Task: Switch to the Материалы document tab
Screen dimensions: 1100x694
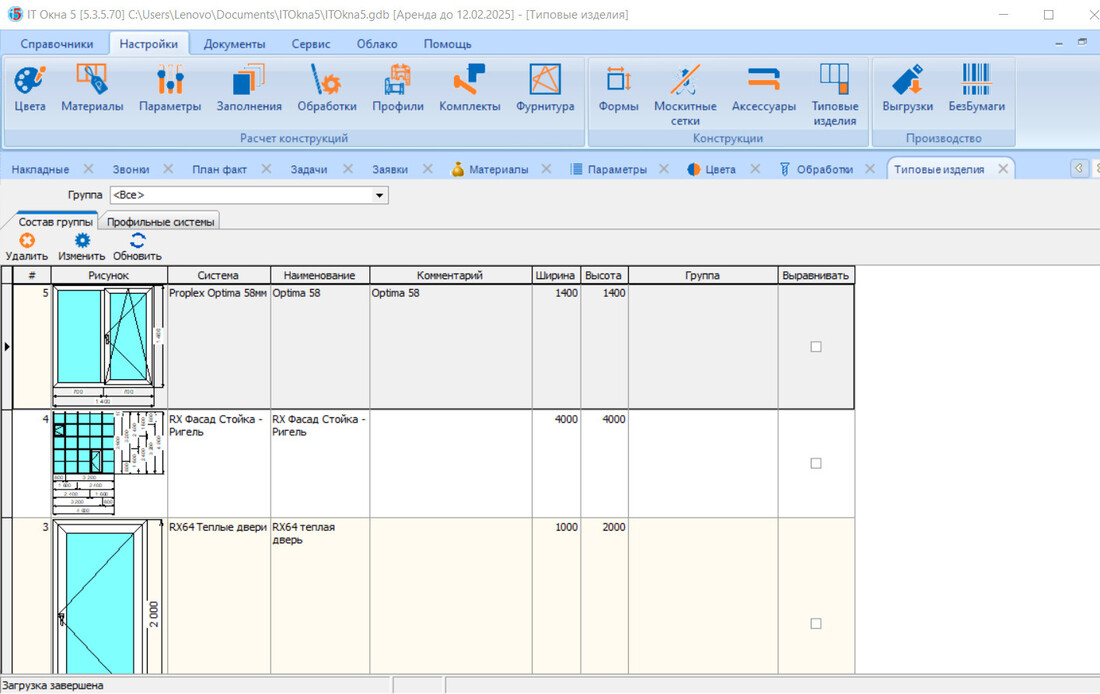Action: [490, 169]
